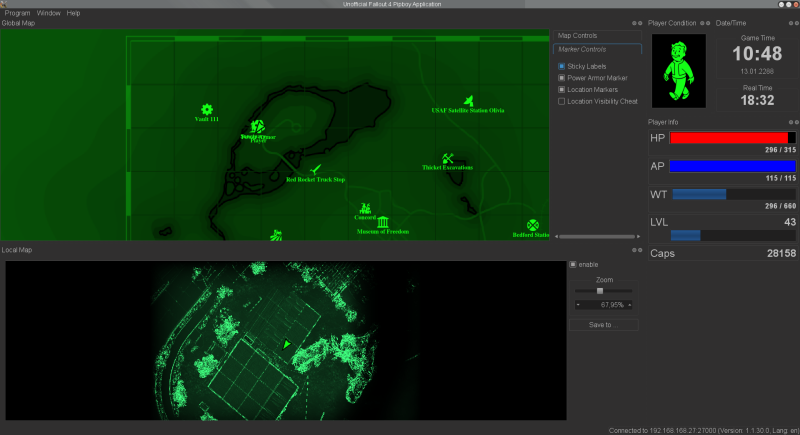Open the Help menu
800x435 pixels.
click(73, 13)
